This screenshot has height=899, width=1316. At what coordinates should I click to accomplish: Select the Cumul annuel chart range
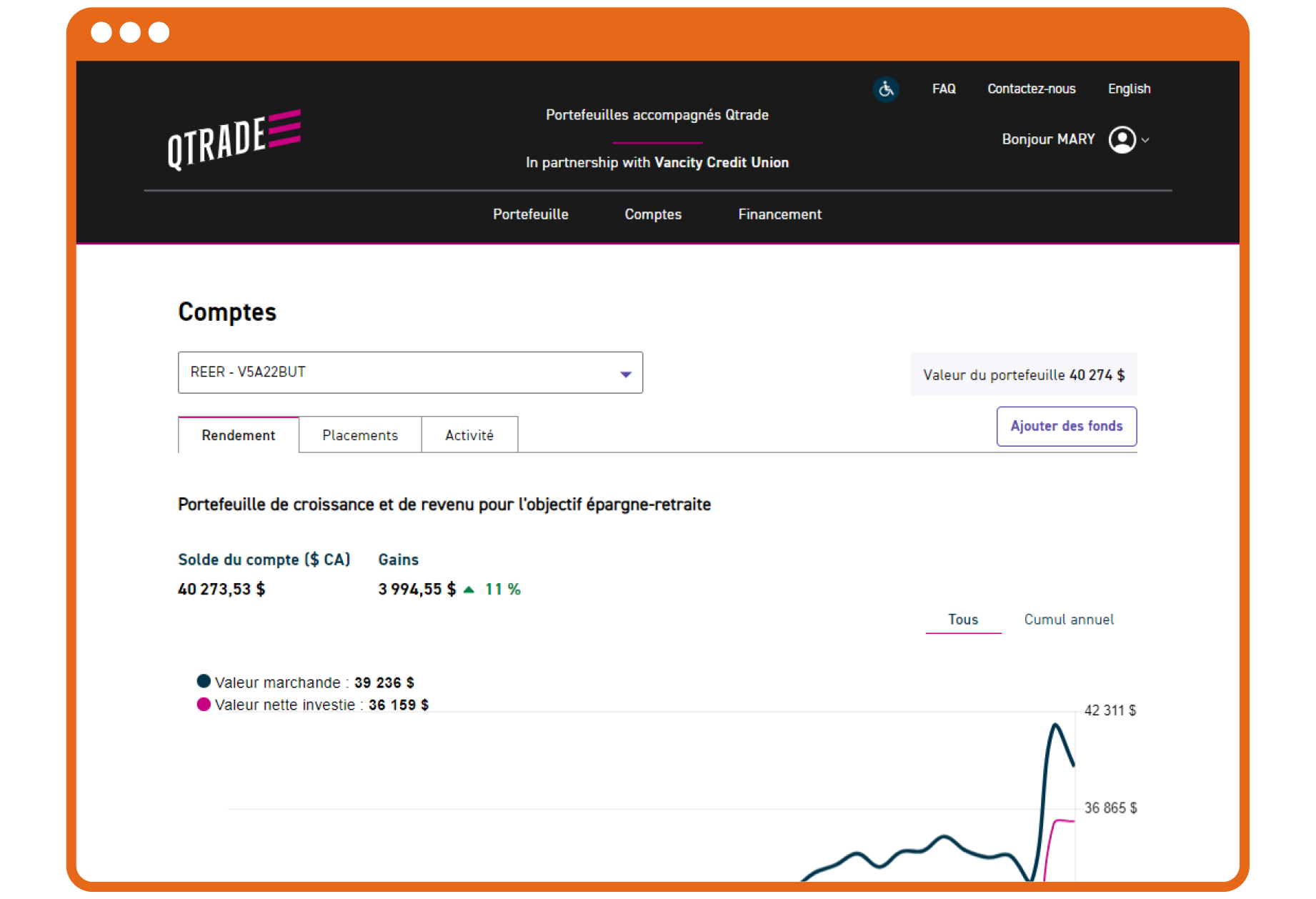(x=1069, y=620)
